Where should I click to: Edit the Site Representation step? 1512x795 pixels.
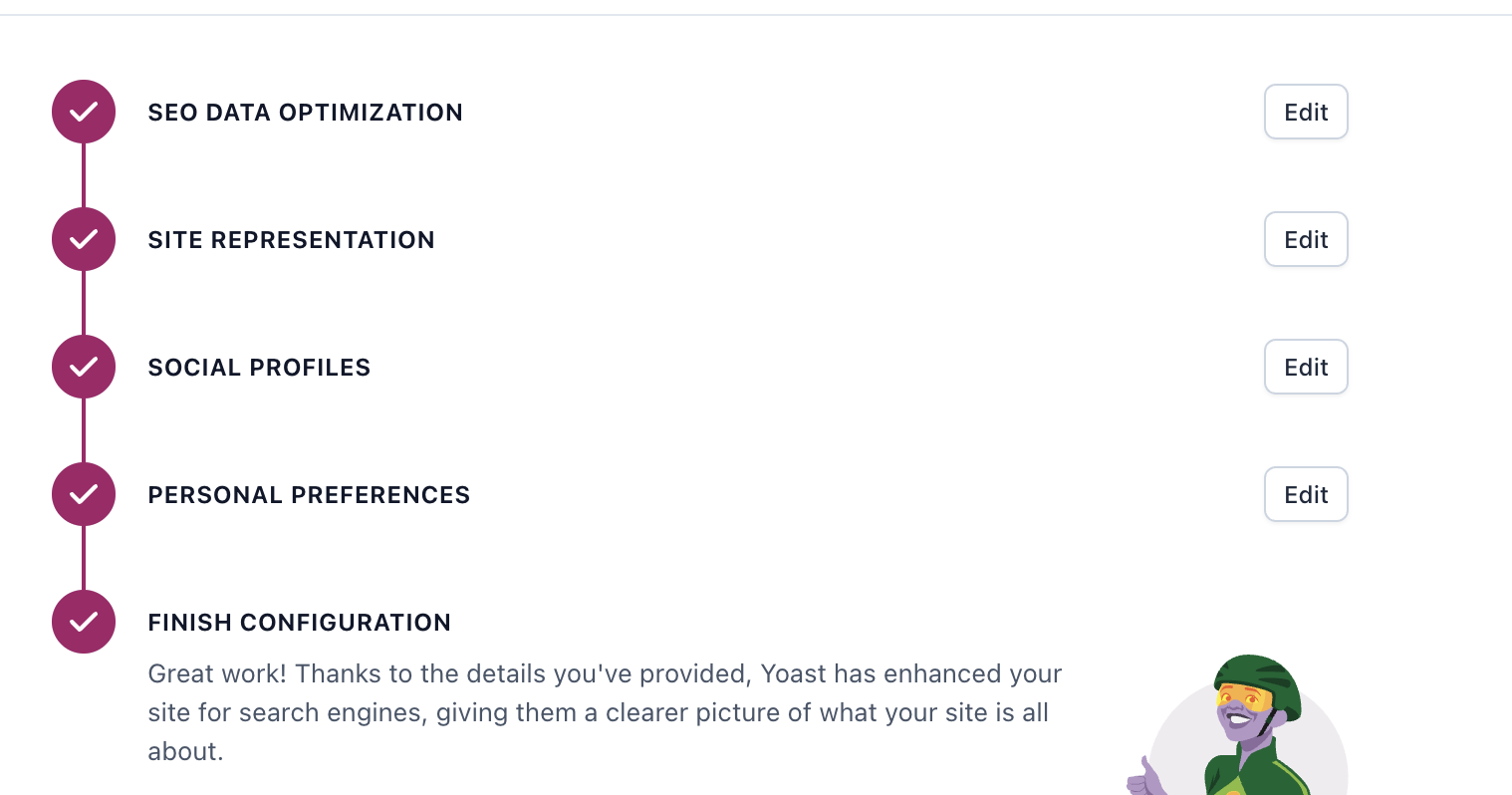(1306, 239)
